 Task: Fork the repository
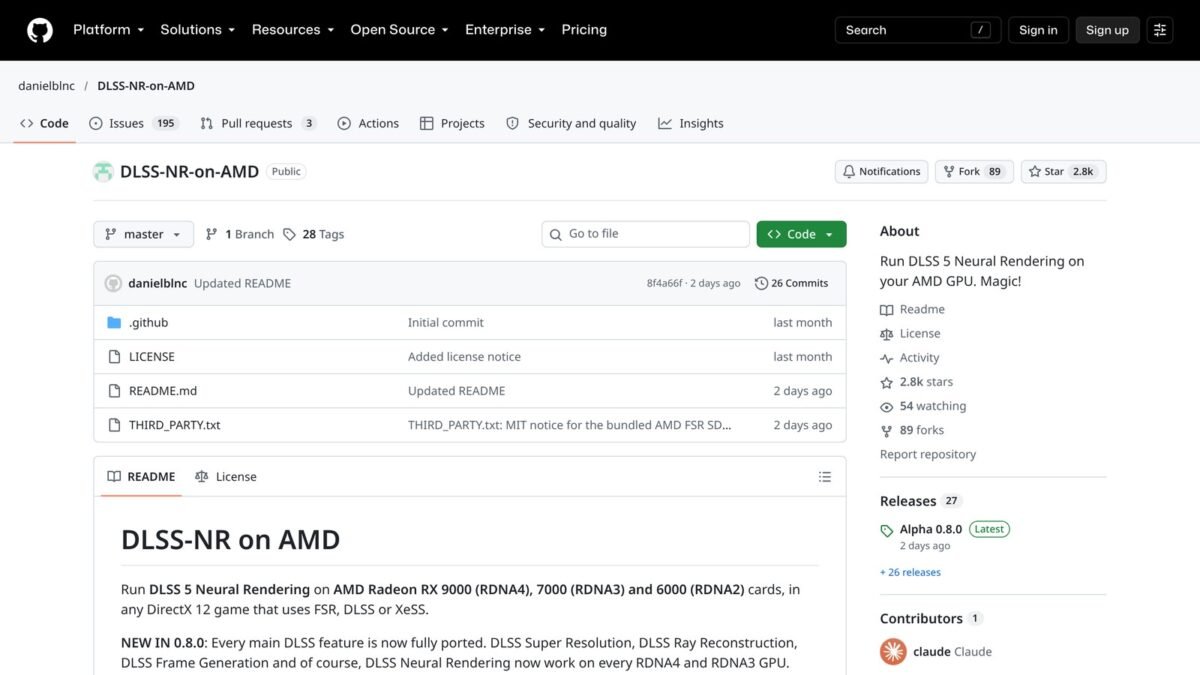pyautogui.click(x=974, y=172)
